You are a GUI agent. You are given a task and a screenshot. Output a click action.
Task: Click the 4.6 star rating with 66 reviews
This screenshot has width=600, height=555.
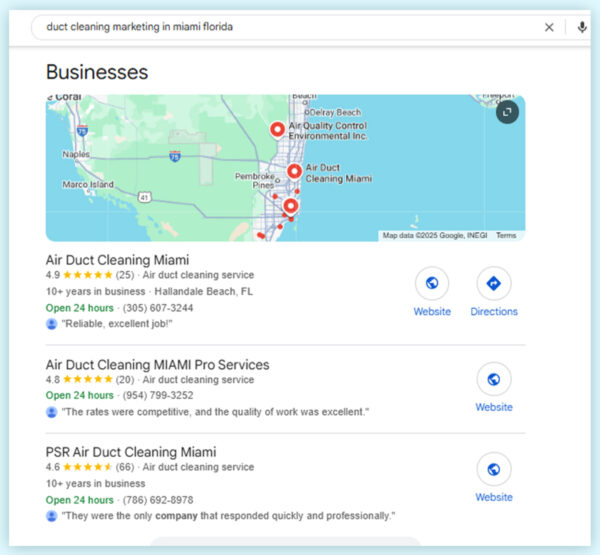point(90,467)
